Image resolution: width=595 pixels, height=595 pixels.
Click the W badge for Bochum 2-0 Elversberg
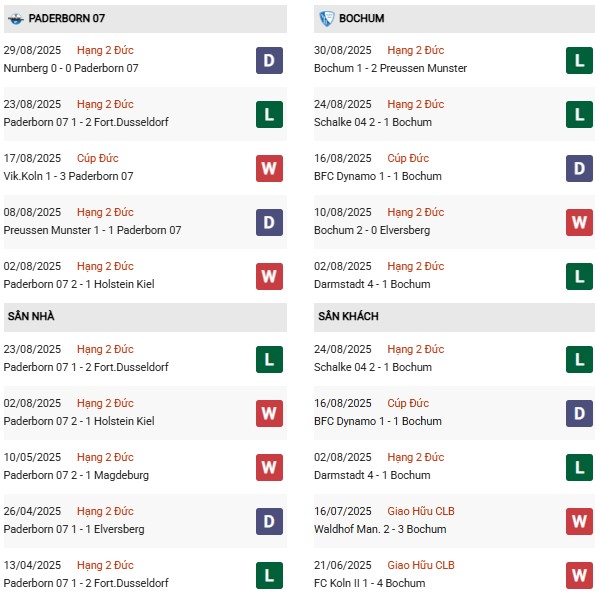tap(579, 222)
